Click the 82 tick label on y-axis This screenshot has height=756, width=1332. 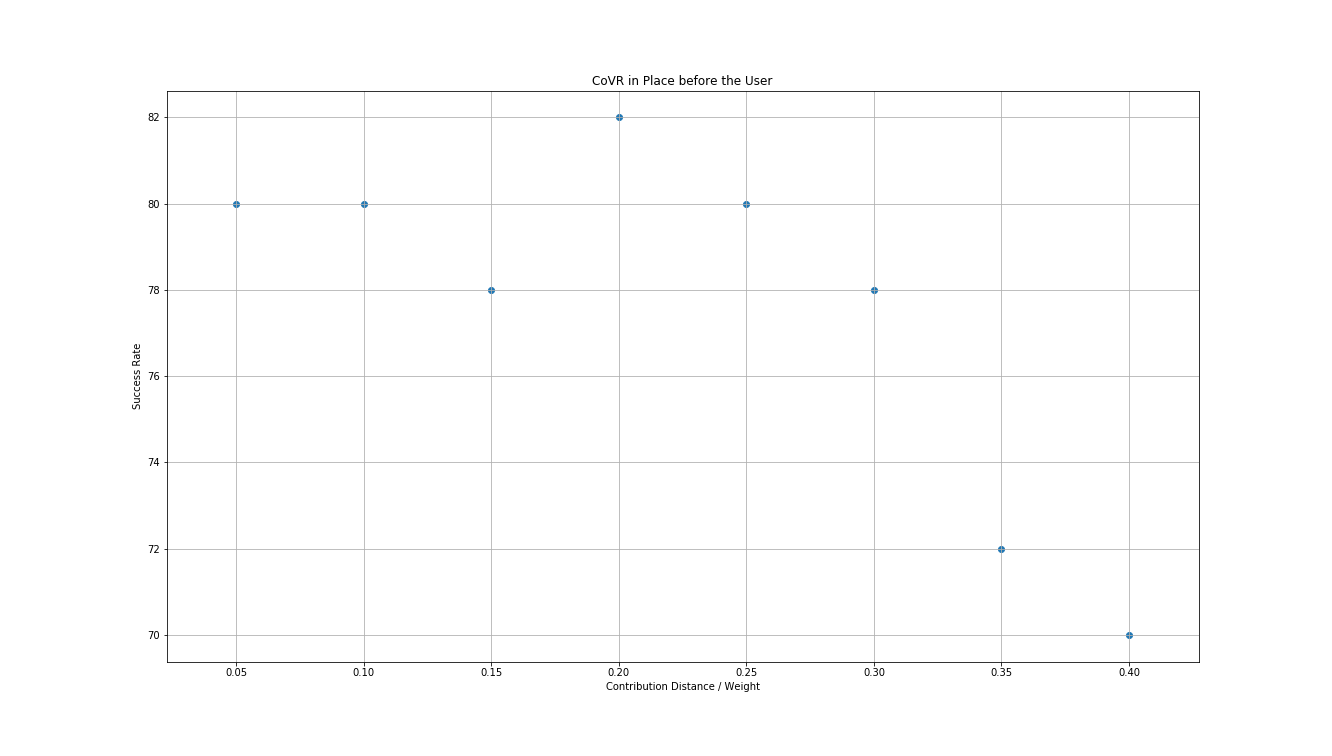click(153, 118)
